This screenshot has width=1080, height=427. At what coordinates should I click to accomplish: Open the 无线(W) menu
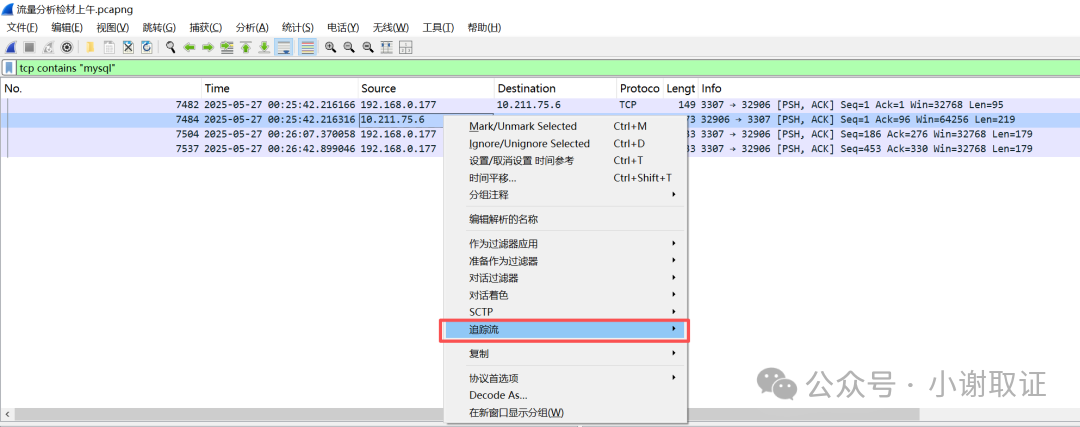click(391, 28)
